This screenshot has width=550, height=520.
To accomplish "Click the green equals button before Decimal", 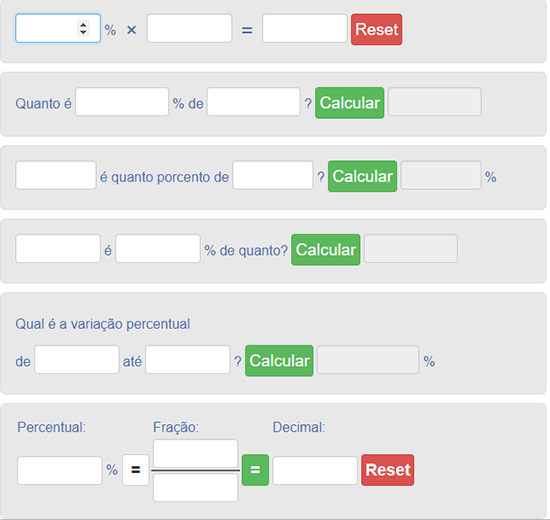I will [255, 470].
